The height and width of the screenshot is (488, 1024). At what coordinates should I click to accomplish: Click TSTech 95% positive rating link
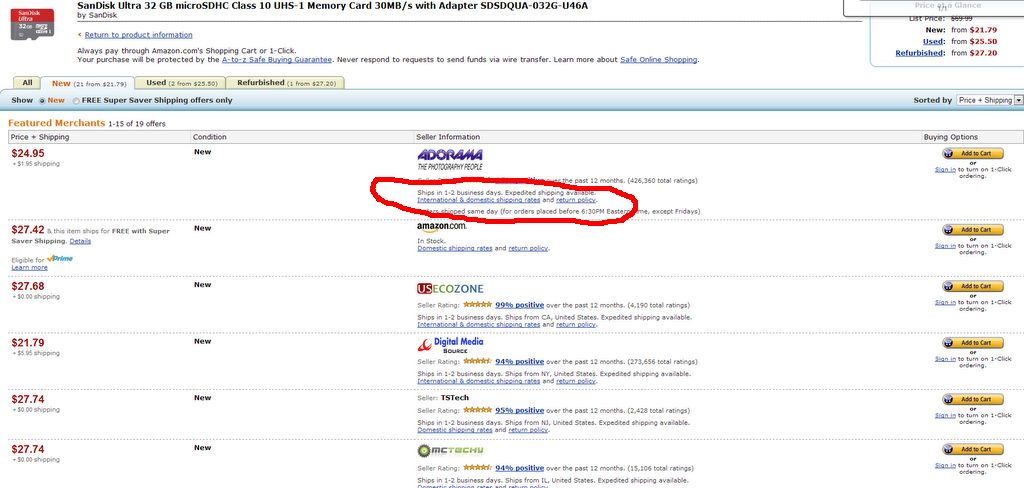(x=520, y=410)
